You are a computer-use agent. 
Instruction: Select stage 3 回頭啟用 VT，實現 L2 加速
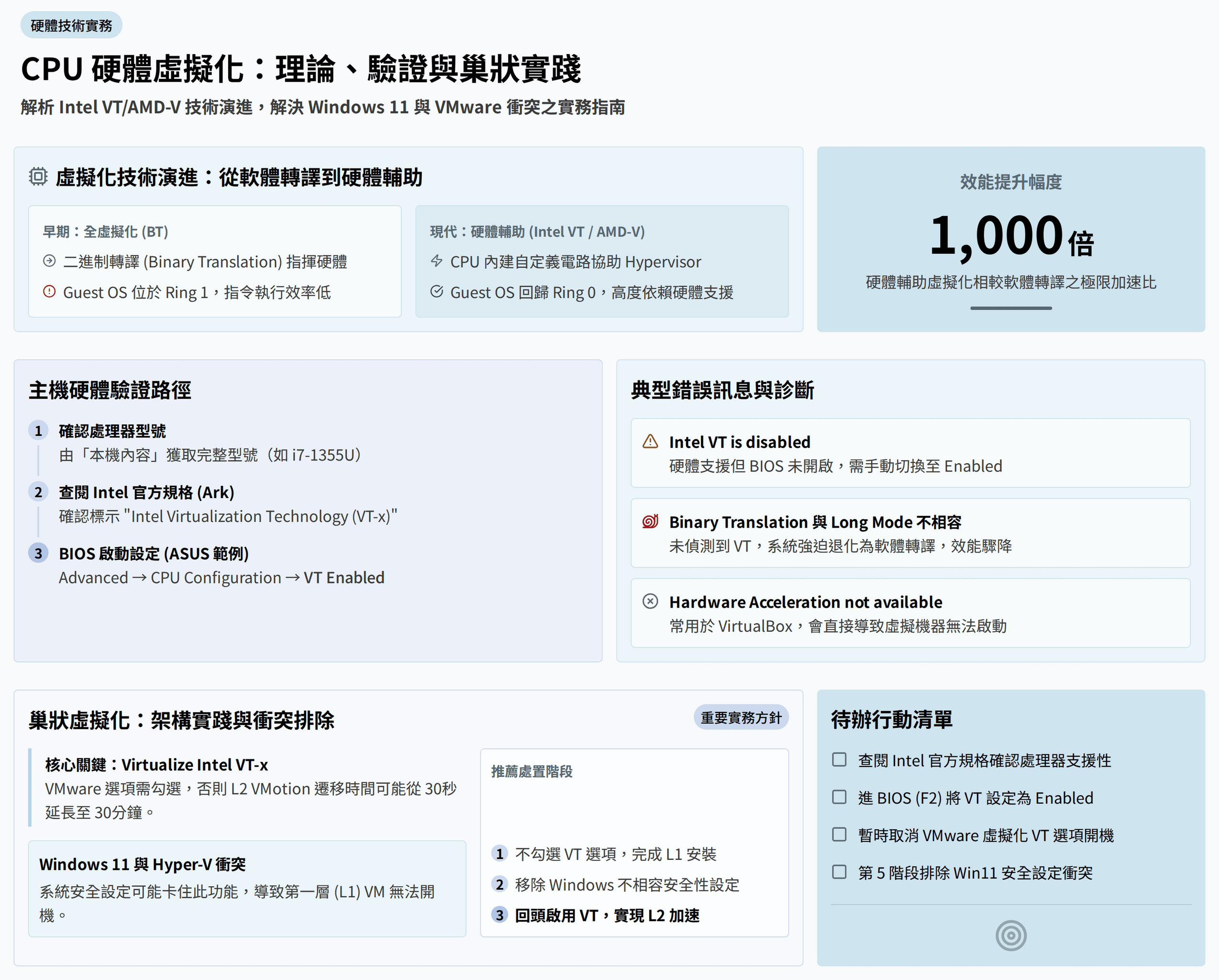coord(607,915)
